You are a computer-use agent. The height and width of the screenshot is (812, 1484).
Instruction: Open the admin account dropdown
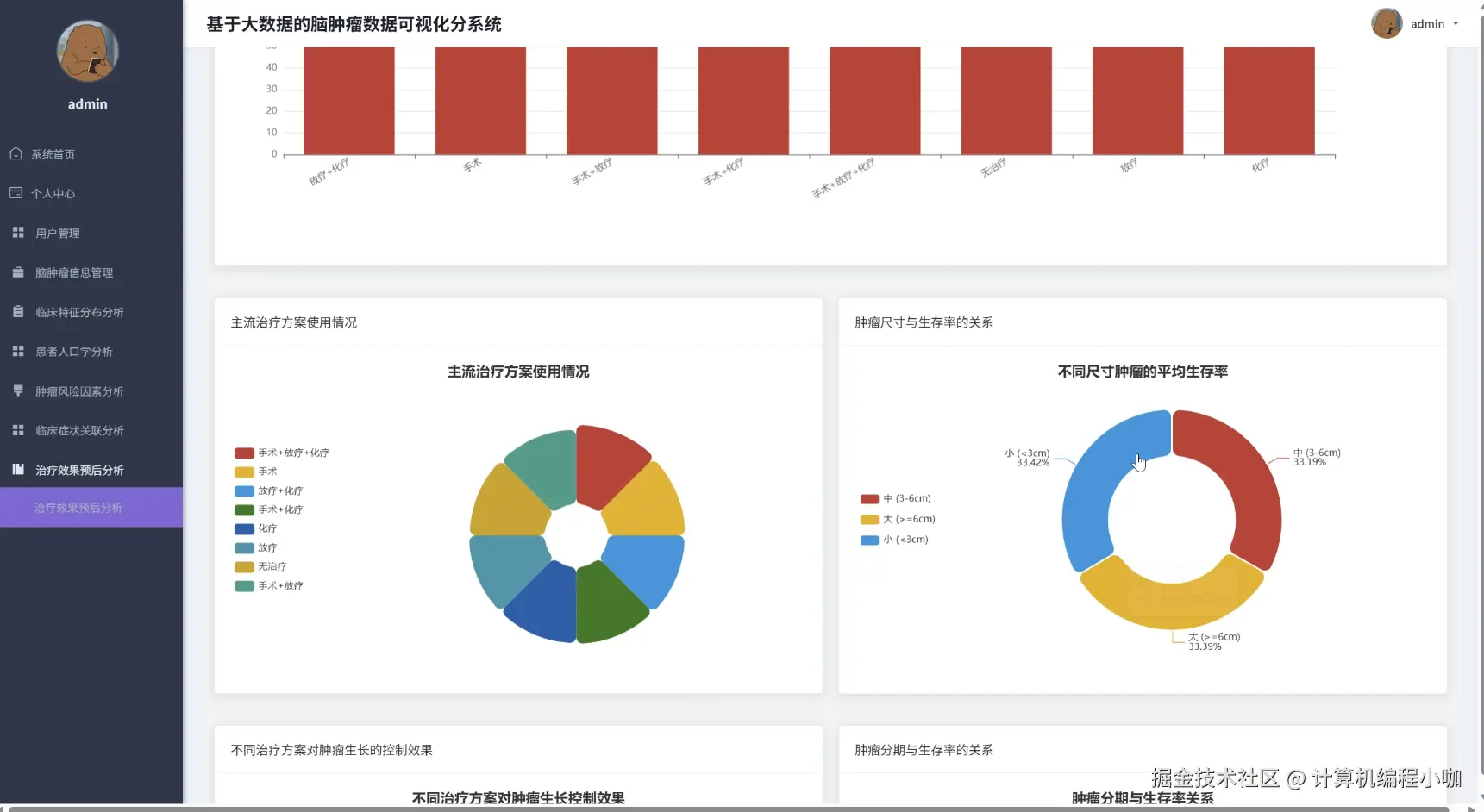click(x=1457, y=23)
